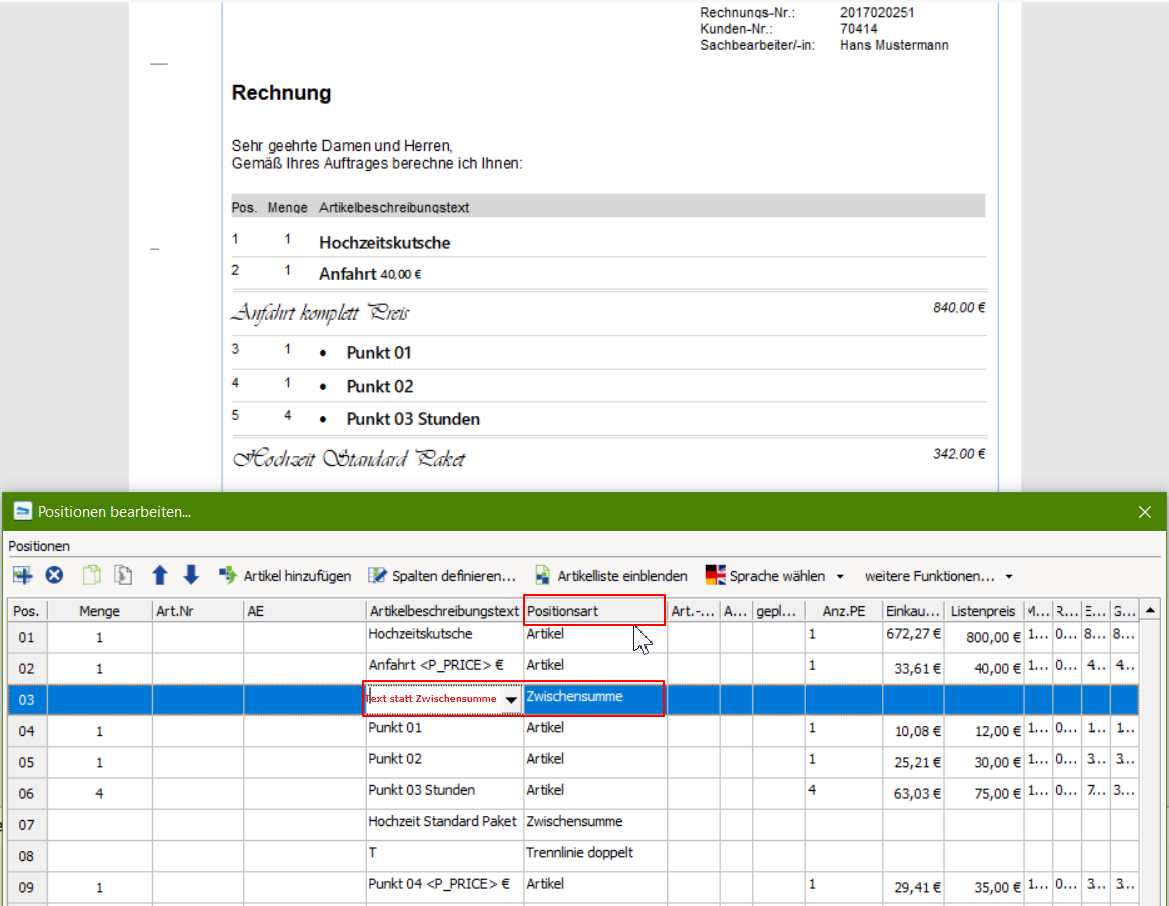
Task: Click the 840,00 € subtotal in document
Action: coord(959,308)
